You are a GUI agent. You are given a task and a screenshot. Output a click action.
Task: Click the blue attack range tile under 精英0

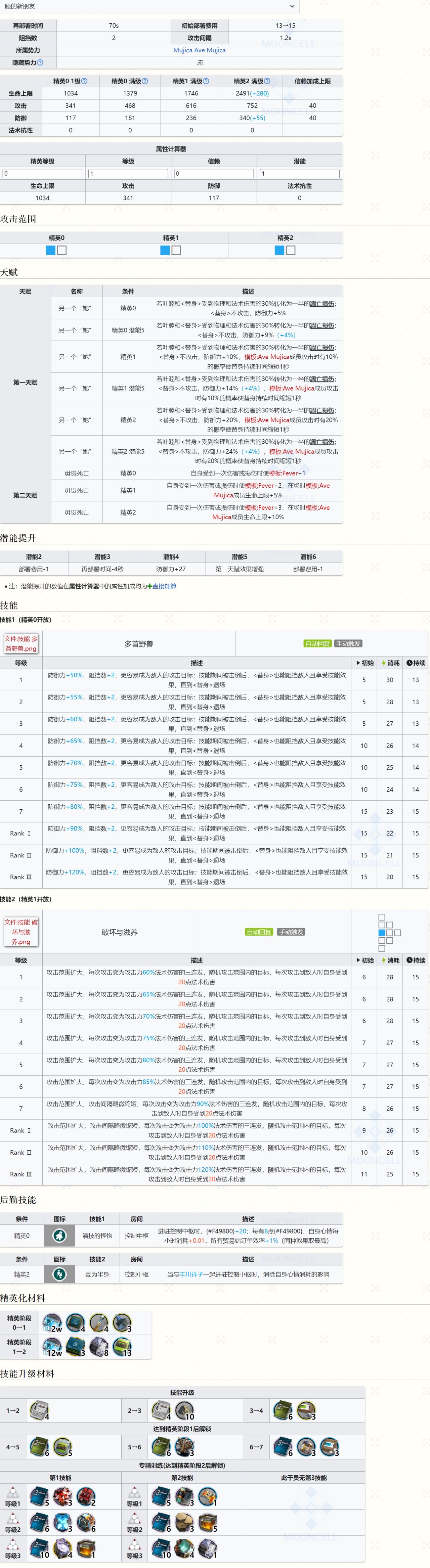click(50, 250)
